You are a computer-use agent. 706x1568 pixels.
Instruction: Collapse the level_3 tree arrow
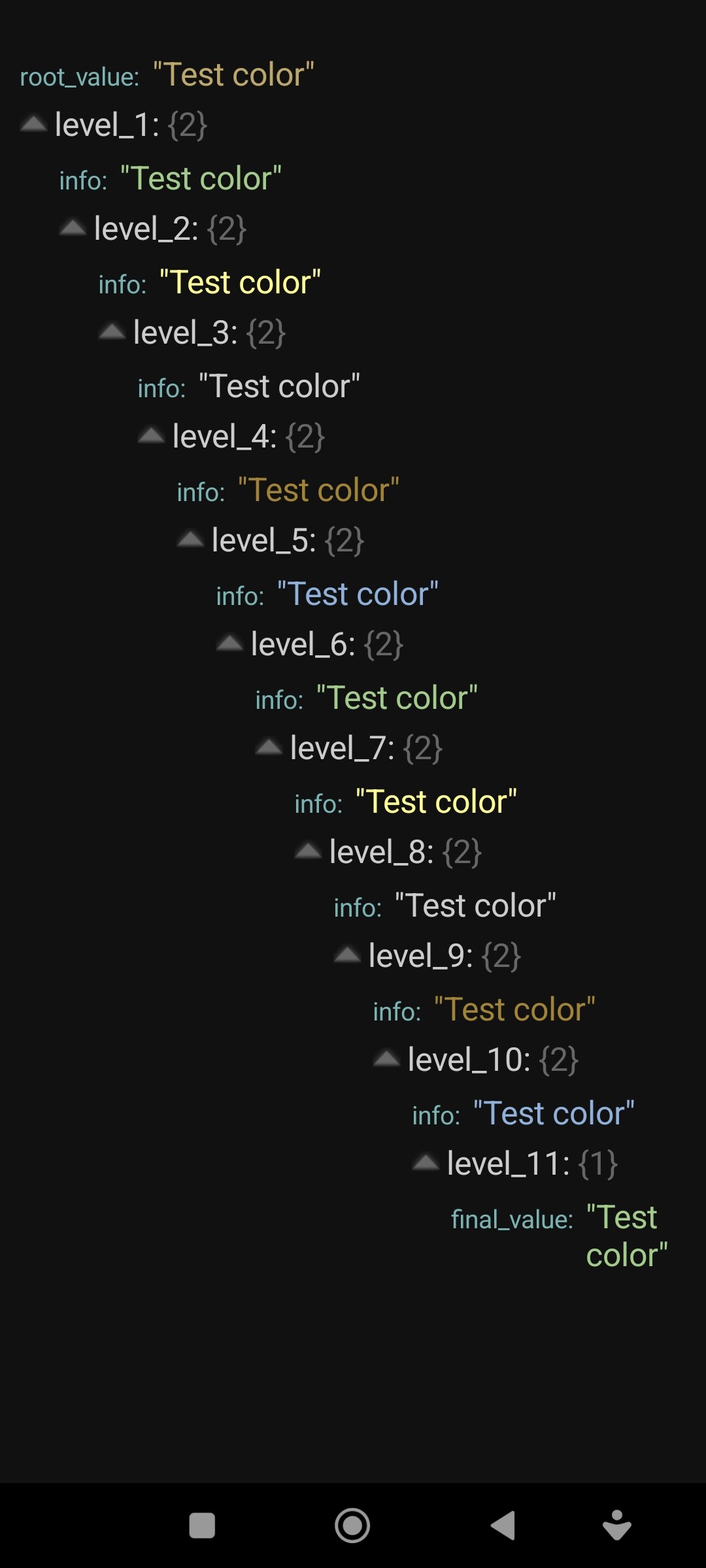point(112,331)
